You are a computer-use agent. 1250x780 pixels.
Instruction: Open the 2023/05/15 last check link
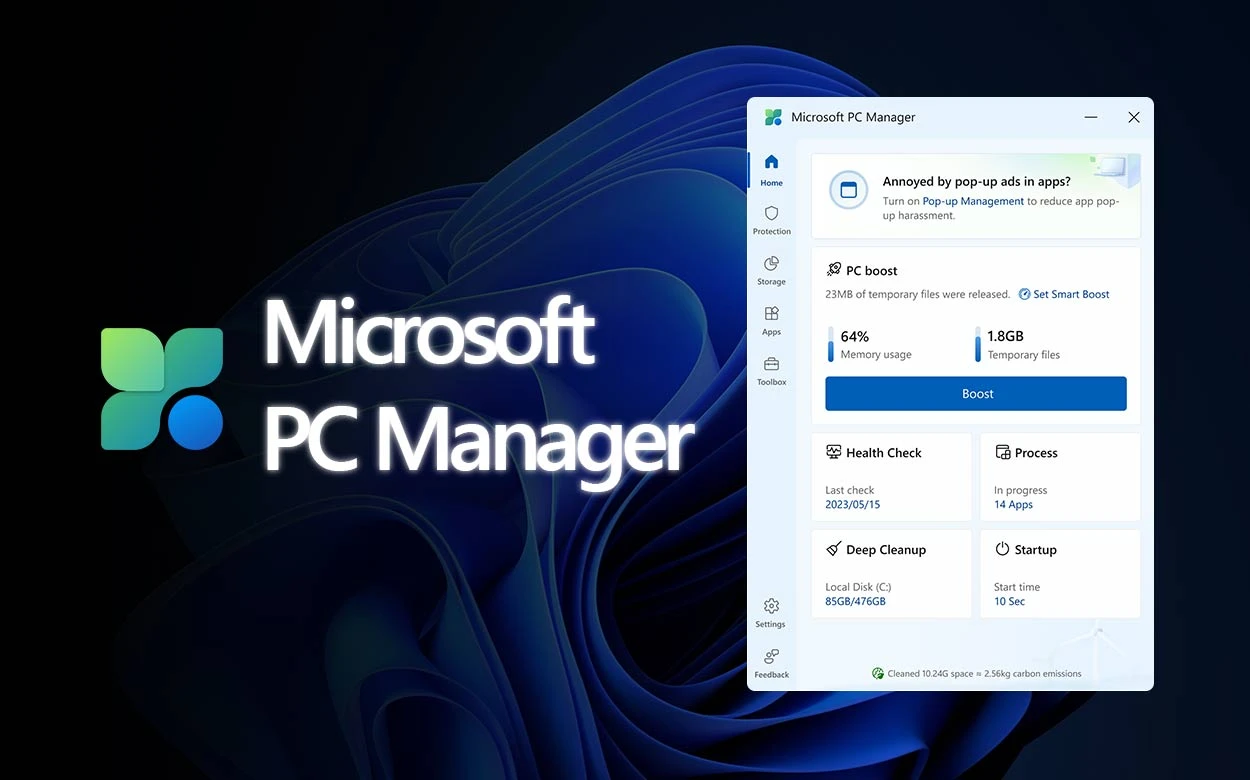852,505
